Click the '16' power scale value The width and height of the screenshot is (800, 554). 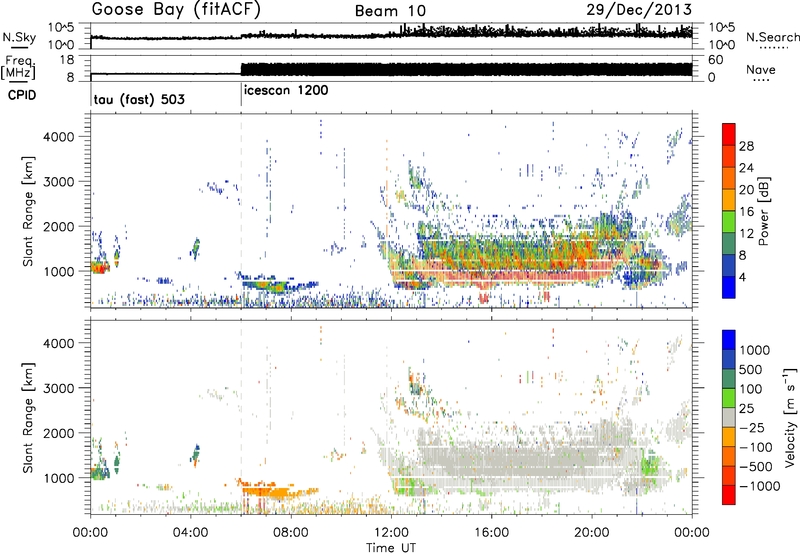point(746,212)
